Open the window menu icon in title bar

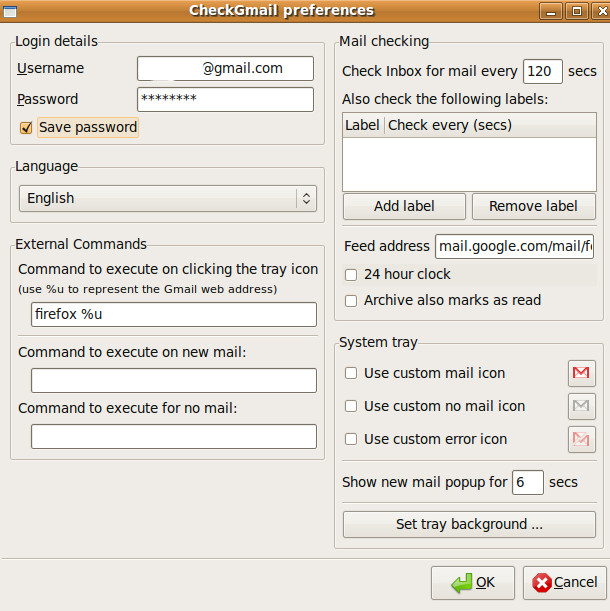10,11
